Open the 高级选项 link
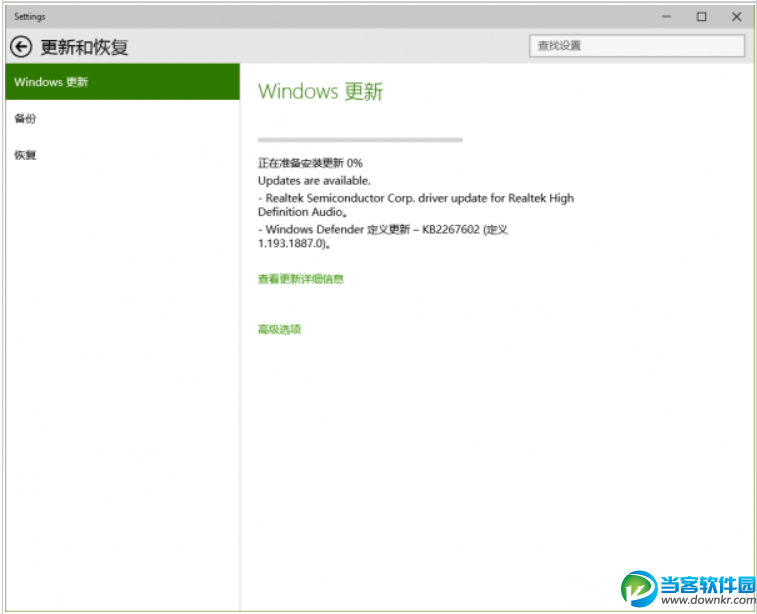 point(280,329)
